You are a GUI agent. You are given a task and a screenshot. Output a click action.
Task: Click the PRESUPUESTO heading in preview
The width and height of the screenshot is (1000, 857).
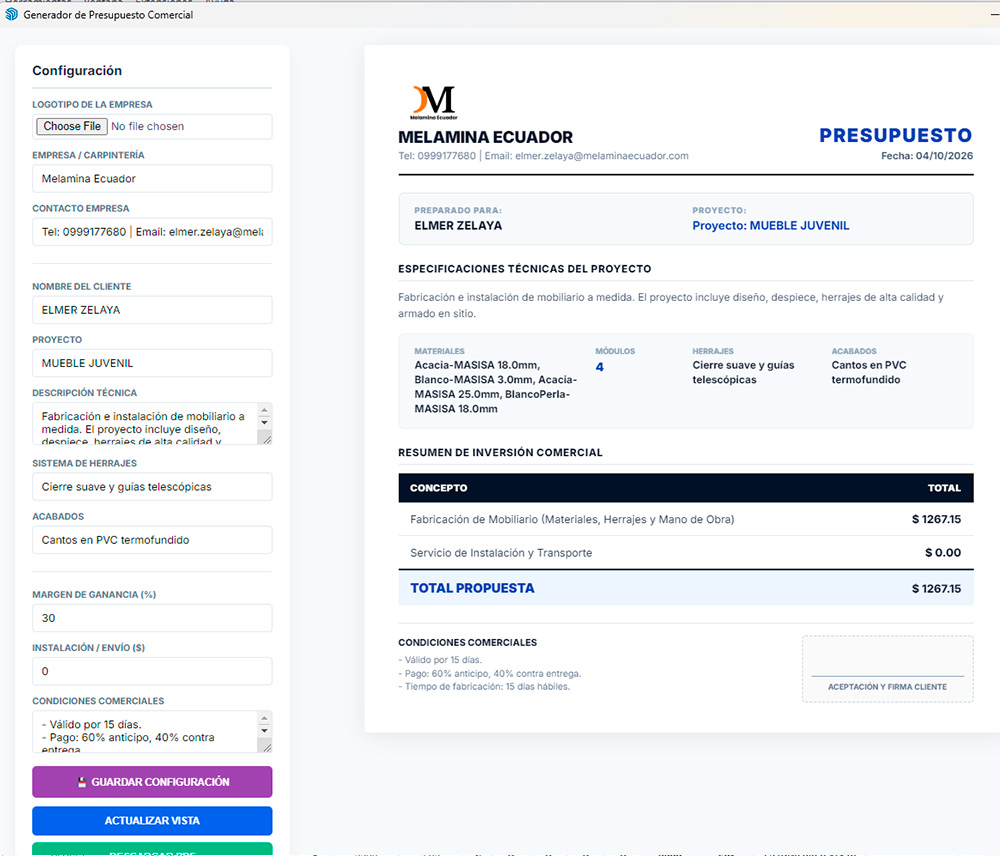[x=895, y=135]
